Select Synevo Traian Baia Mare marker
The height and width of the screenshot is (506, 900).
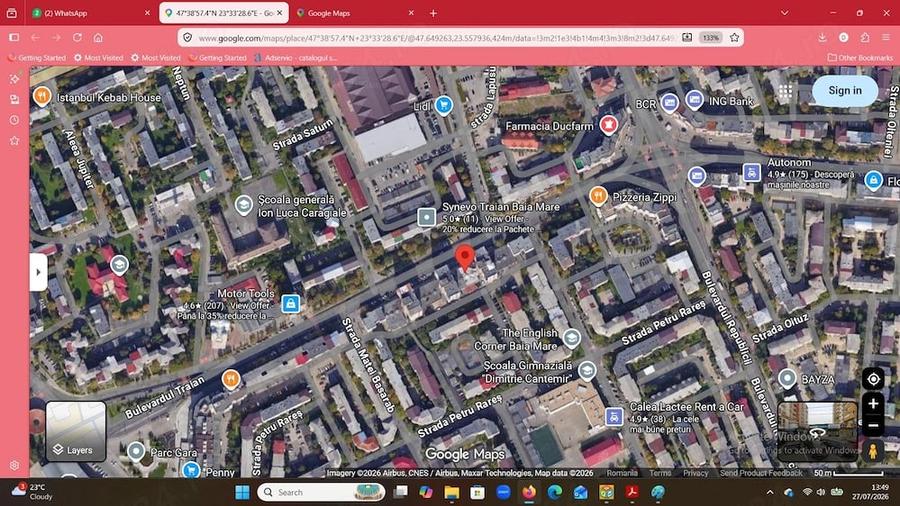coord(426,217)
